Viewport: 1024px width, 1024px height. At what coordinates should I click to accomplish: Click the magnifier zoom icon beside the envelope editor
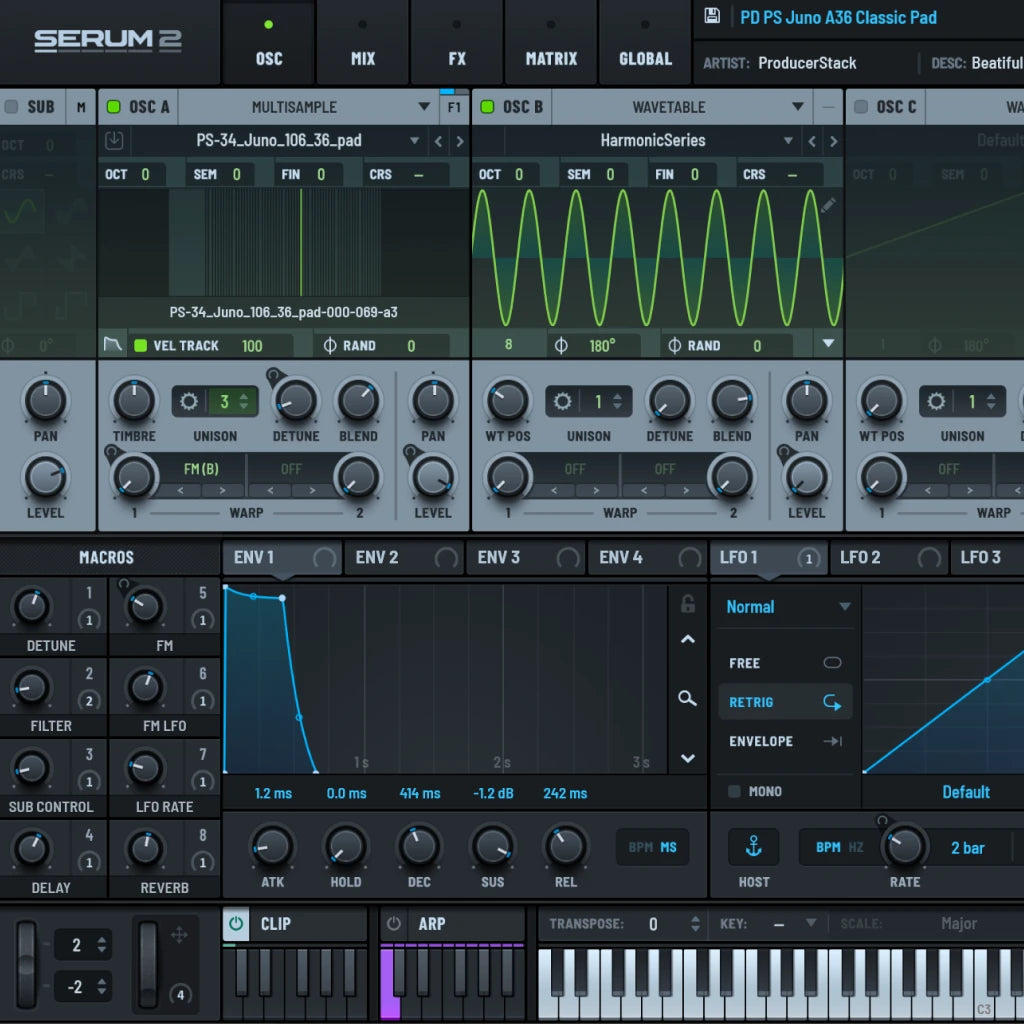click(687, 699)
